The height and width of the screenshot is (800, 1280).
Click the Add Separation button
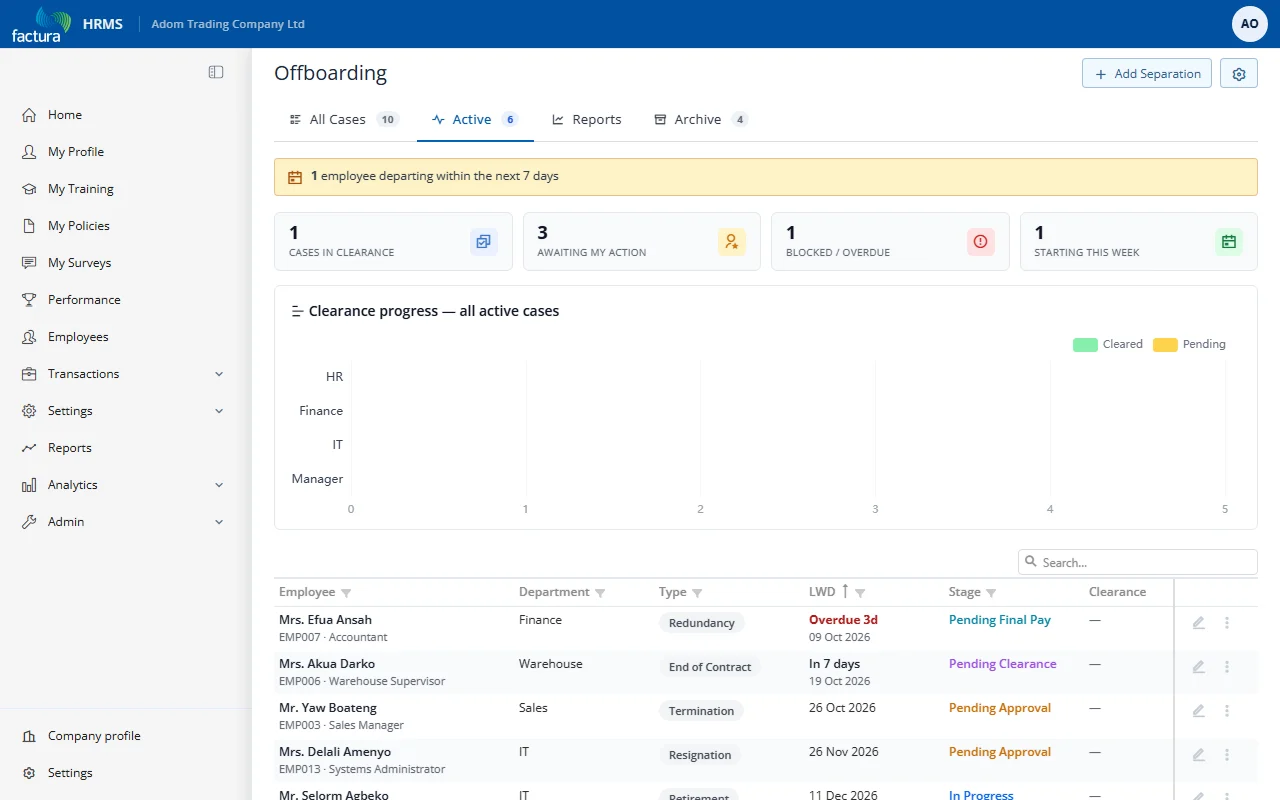point(1147,74)
